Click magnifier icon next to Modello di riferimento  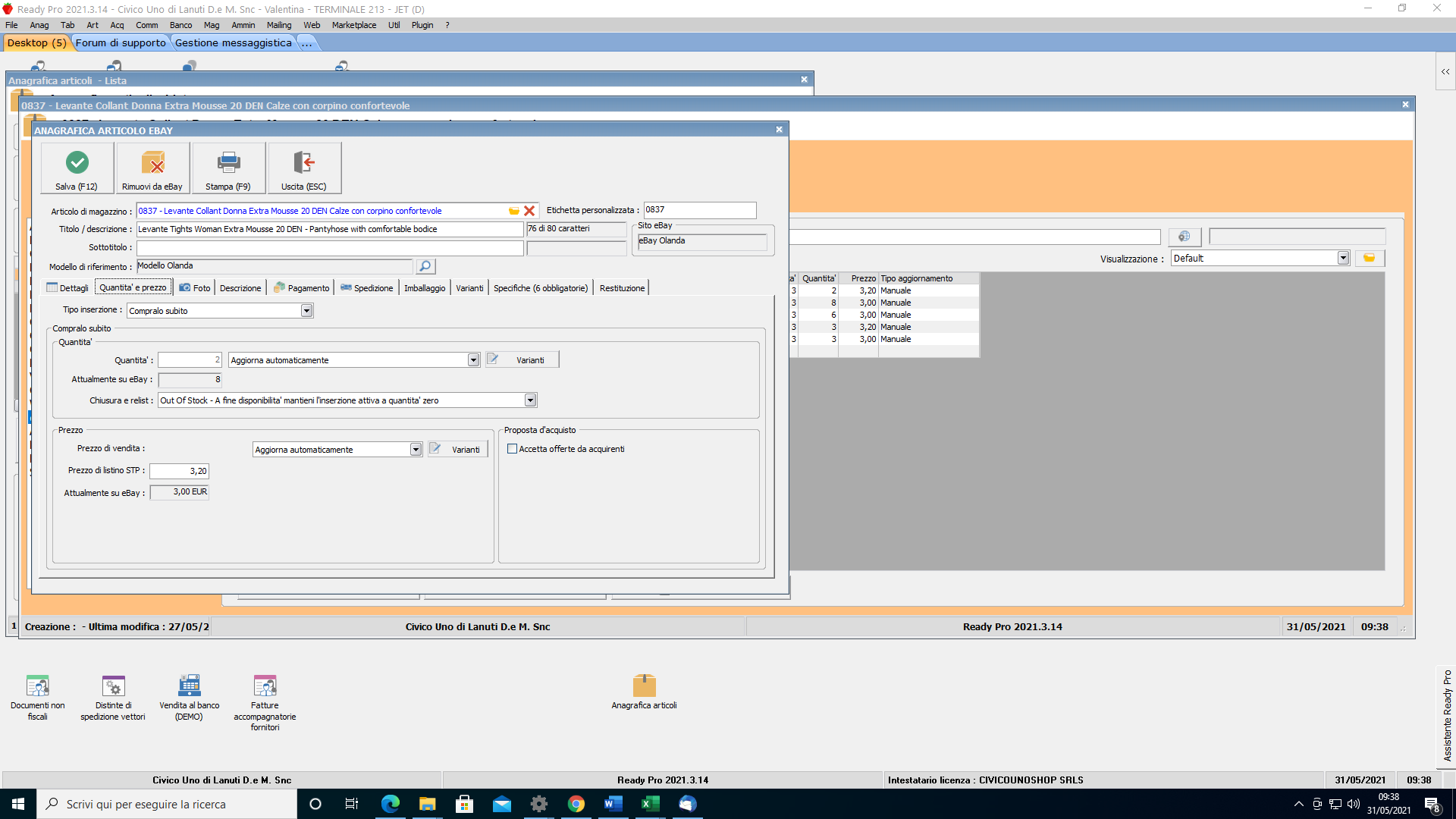pyautogui.click(x=425, y=266)
